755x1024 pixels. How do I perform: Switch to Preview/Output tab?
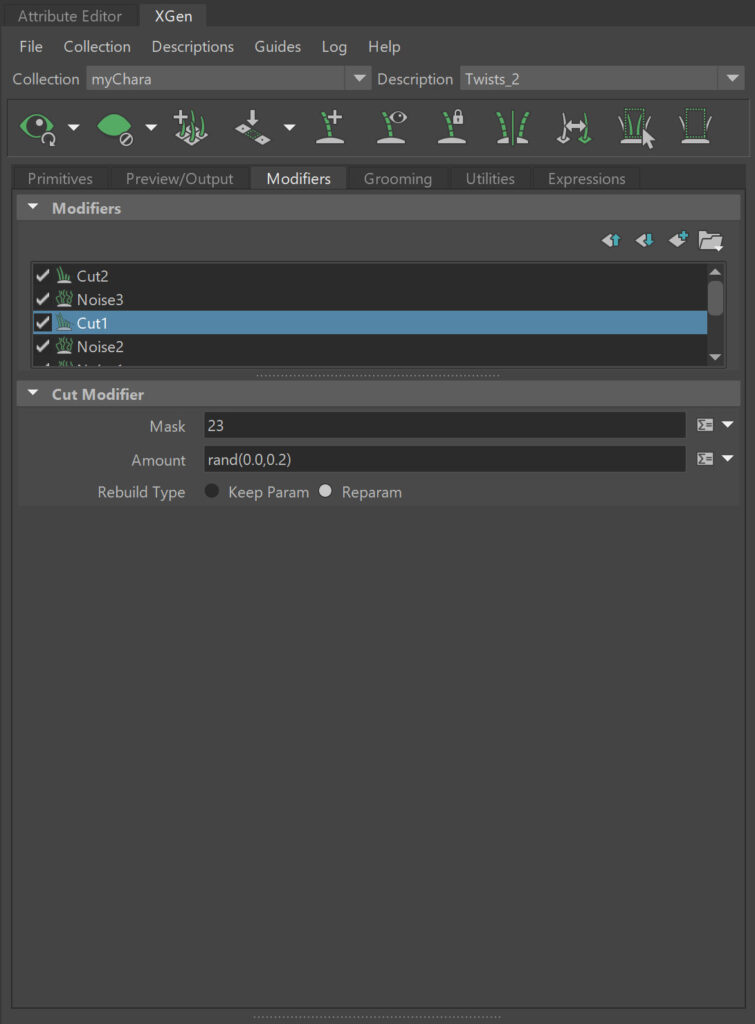(x=180, y=178)
